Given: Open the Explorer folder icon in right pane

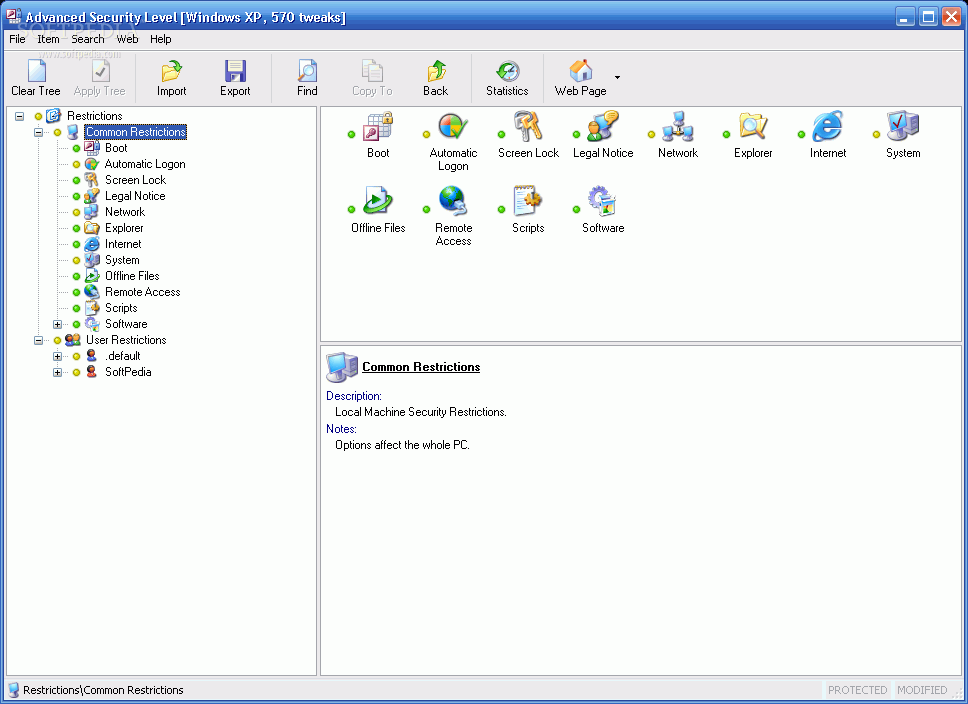Looking at the screenshot, I should tap(753, 127).
